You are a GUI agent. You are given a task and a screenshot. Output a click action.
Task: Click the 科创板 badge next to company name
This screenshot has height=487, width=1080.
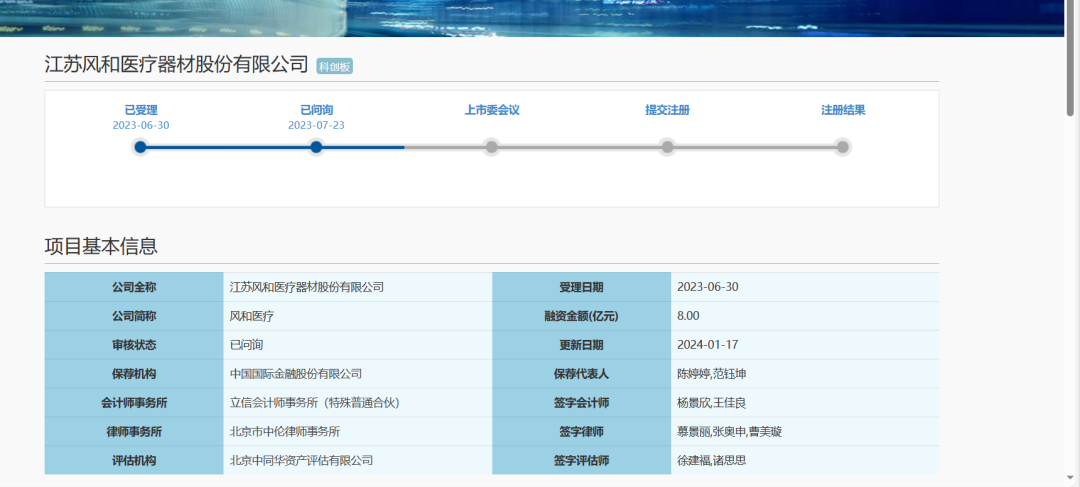335,66
